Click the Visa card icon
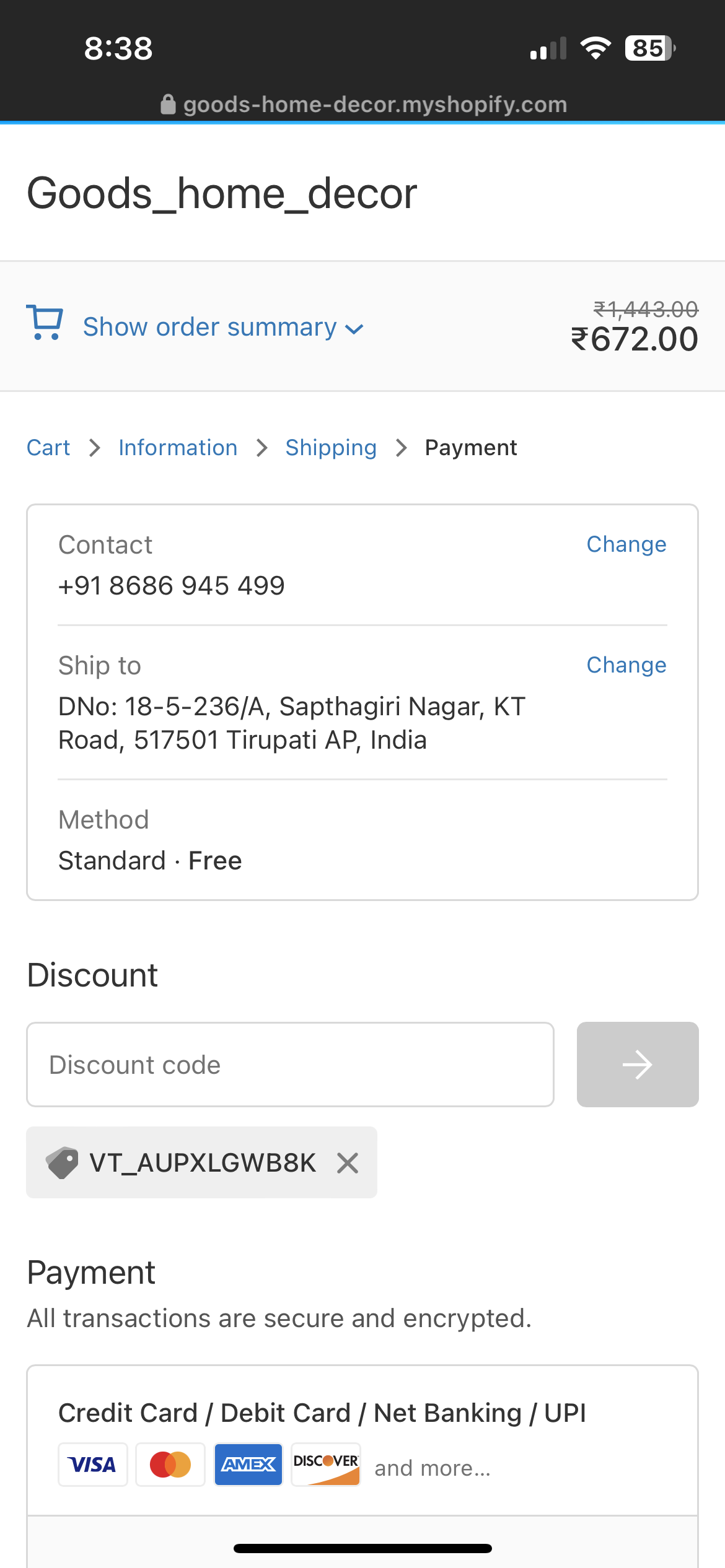This screenshot has width=725, height=1568. coord(93,1465)
